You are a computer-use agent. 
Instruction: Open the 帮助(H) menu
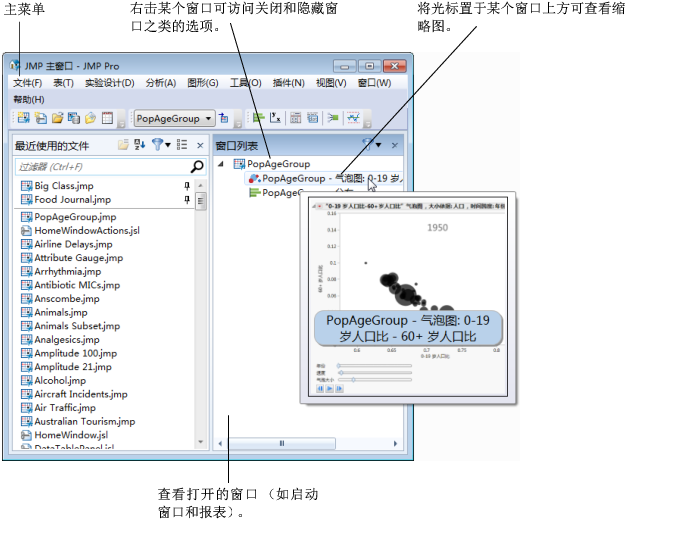click(29, 99)
